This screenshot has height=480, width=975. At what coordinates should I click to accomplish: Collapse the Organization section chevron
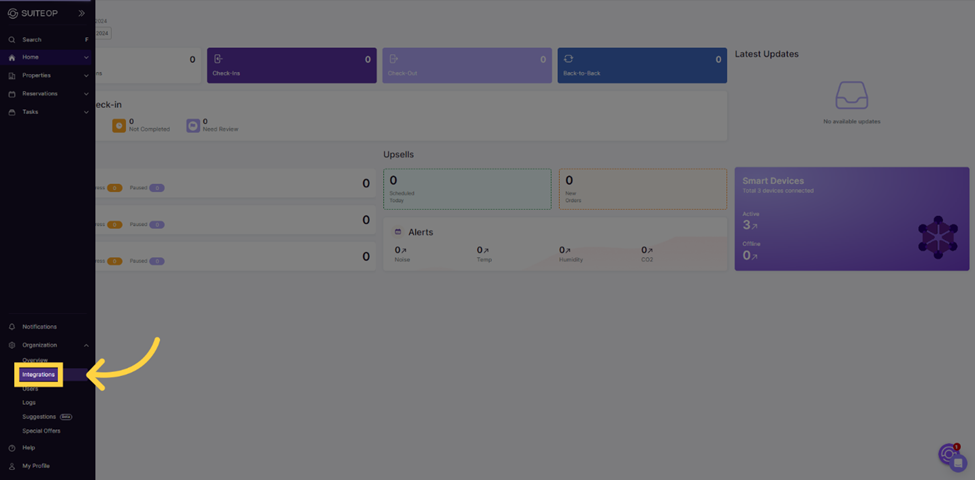(86, 345)
